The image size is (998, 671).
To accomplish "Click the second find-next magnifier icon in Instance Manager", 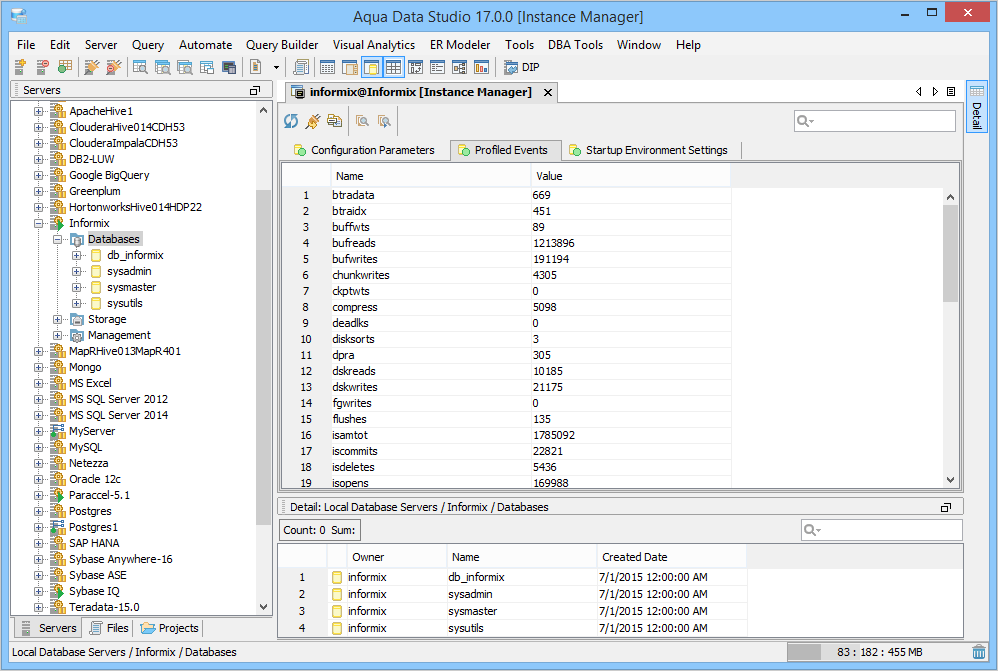I will coord(384,121).
